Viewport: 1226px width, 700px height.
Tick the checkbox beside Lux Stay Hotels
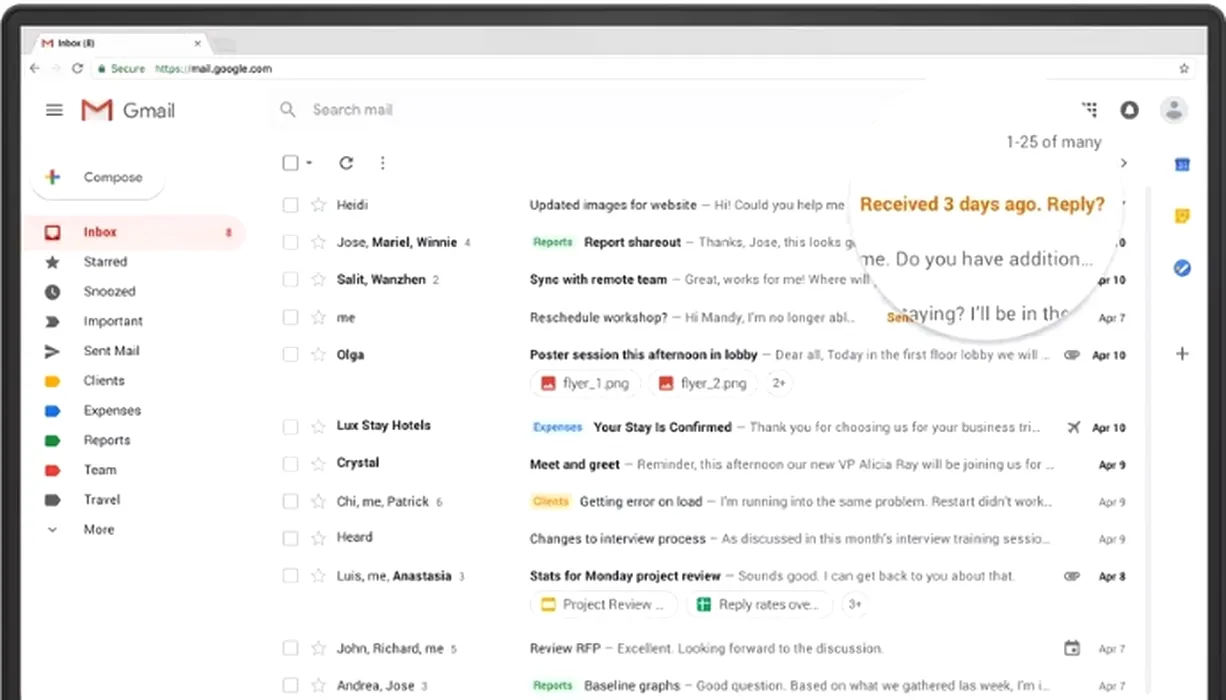coord(290,427)
